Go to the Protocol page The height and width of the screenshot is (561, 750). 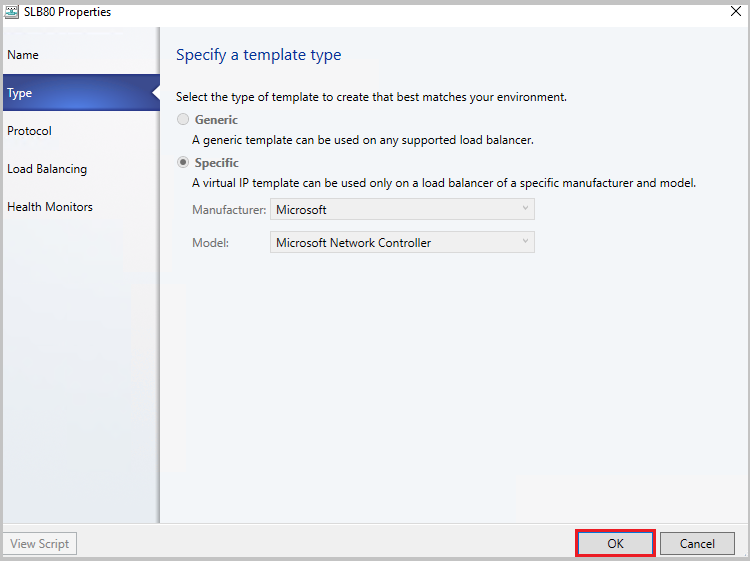(81, 131)
